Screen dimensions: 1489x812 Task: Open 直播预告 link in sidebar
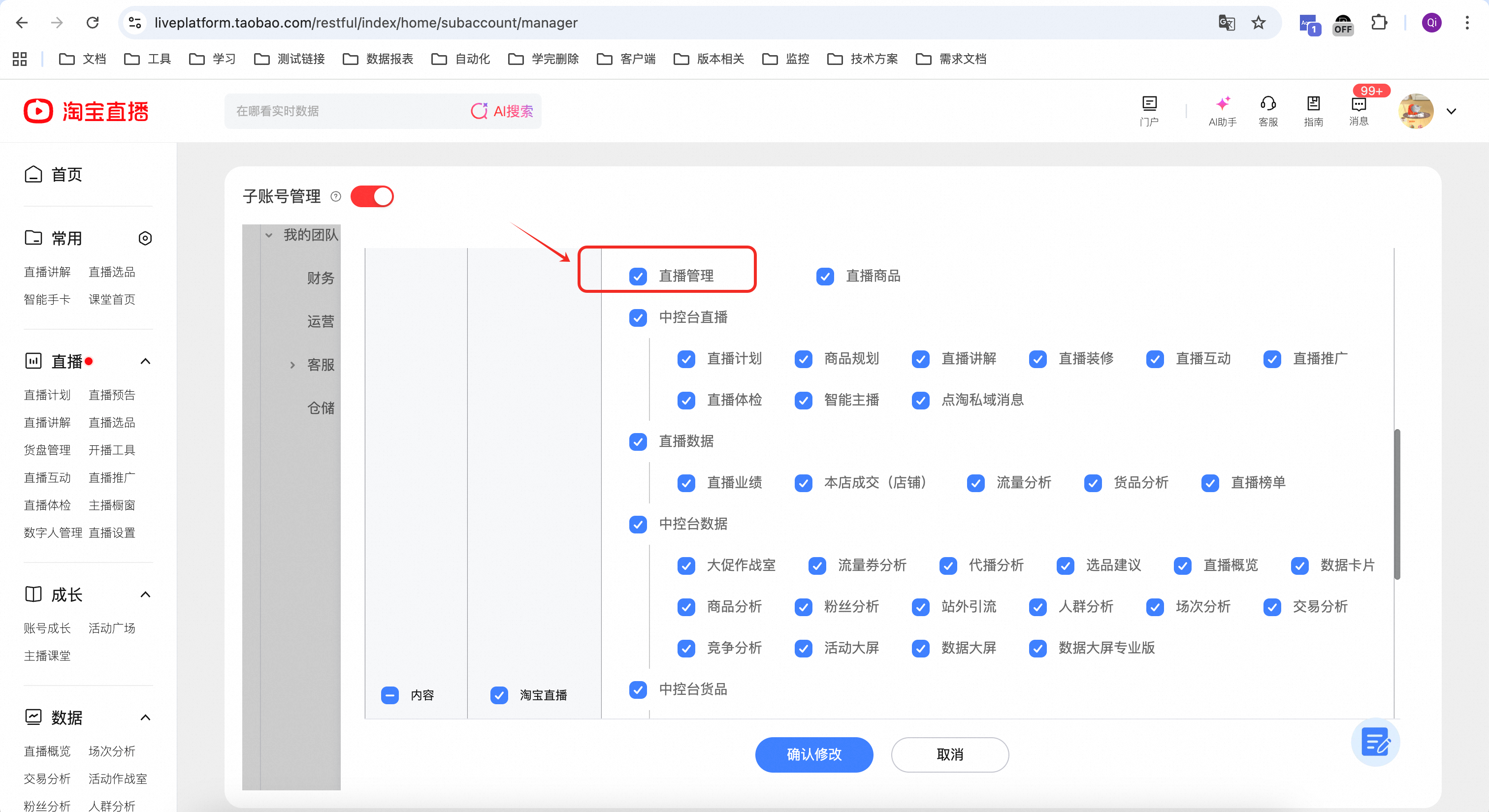pyautogui.click(x=112, y=395)
